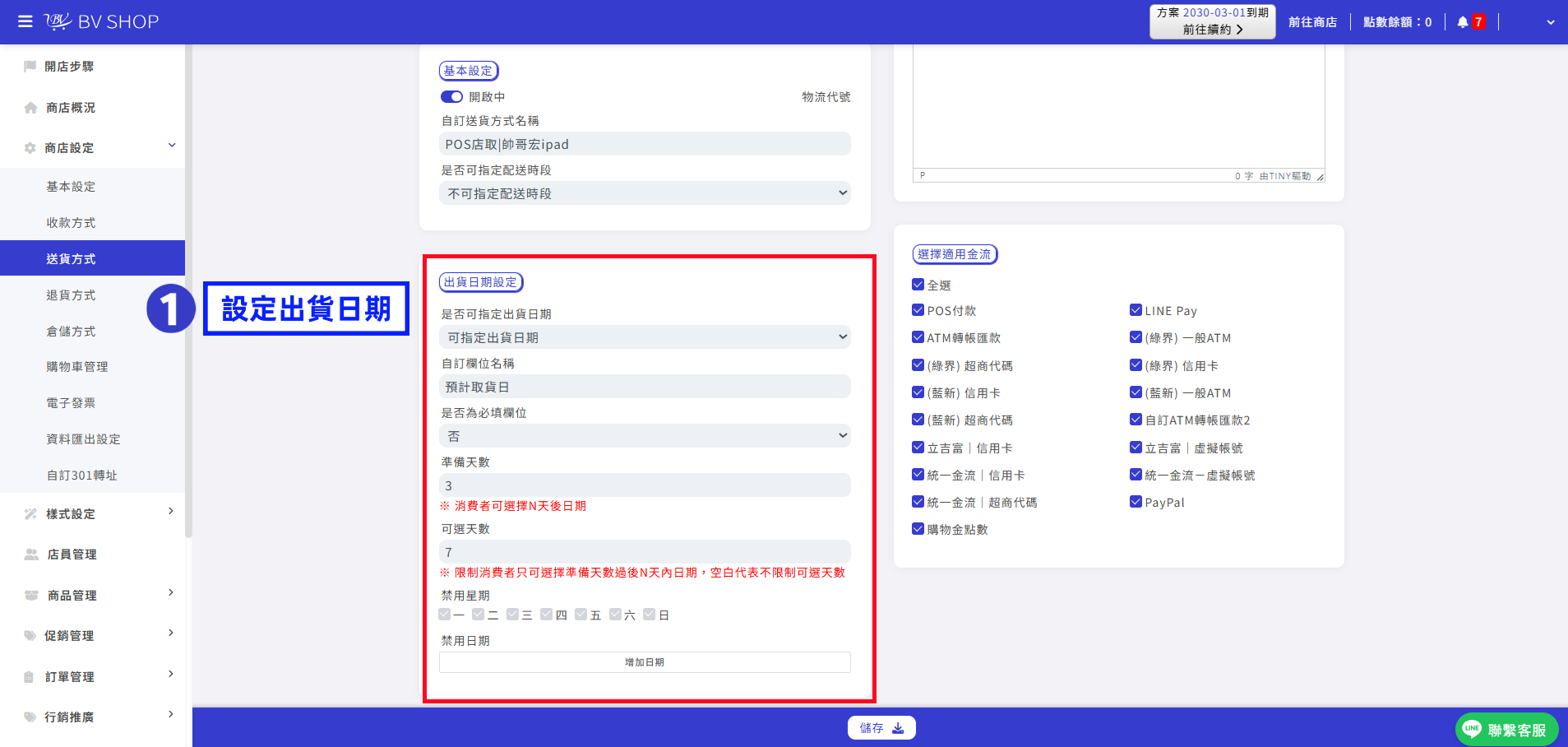Click the gear icon beside 商店設定
This screenshot has height=747, width=1568.
pos(30,148)
